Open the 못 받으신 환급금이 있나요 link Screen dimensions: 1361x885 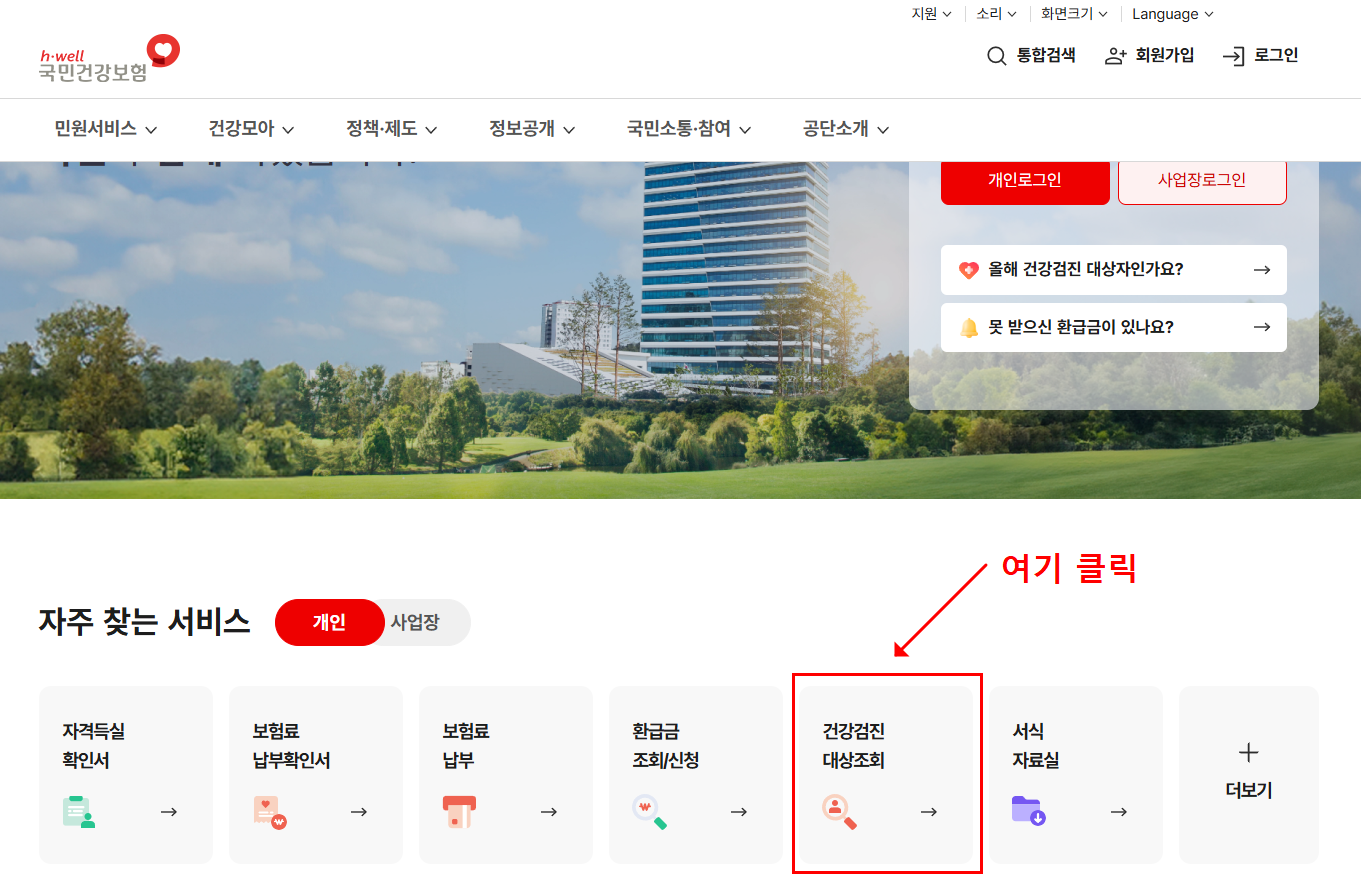pos(1113,327)
